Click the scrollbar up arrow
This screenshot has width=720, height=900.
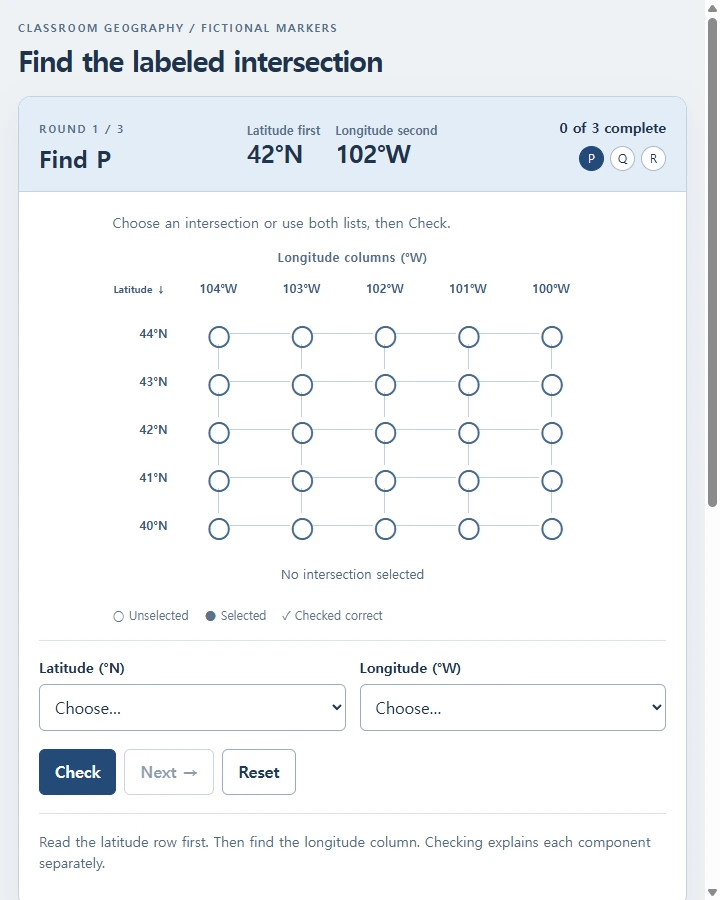click(713, 7)
